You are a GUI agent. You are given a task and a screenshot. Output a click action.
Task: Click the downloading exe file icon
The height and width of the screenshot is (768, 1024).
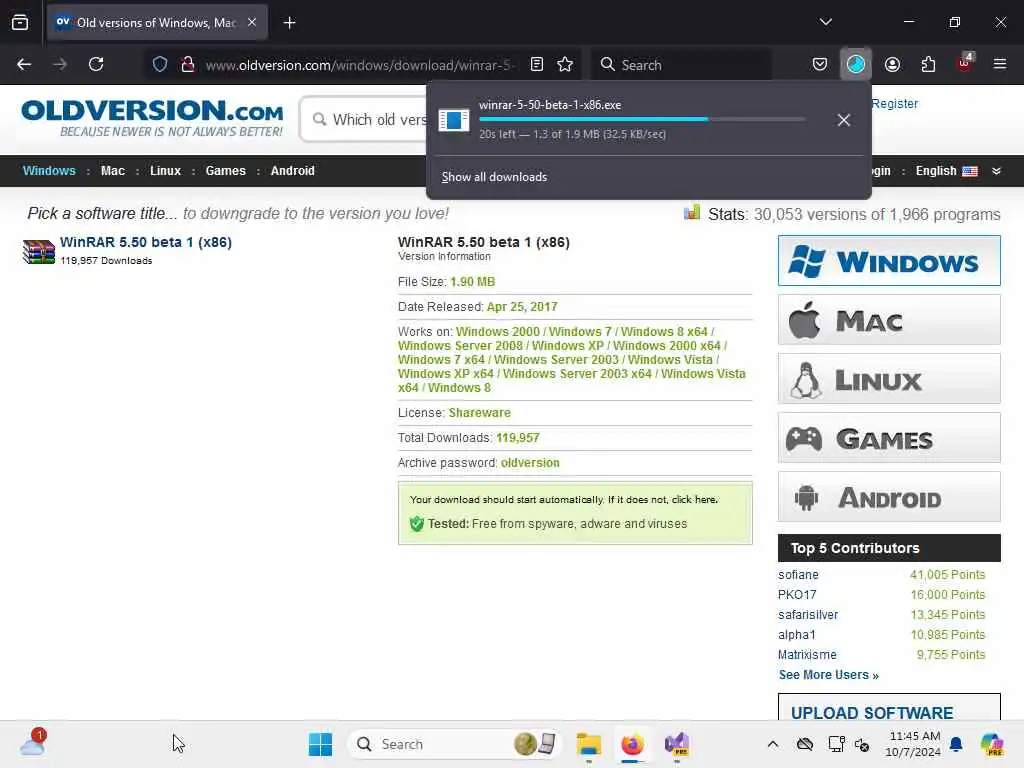(454, 120)
